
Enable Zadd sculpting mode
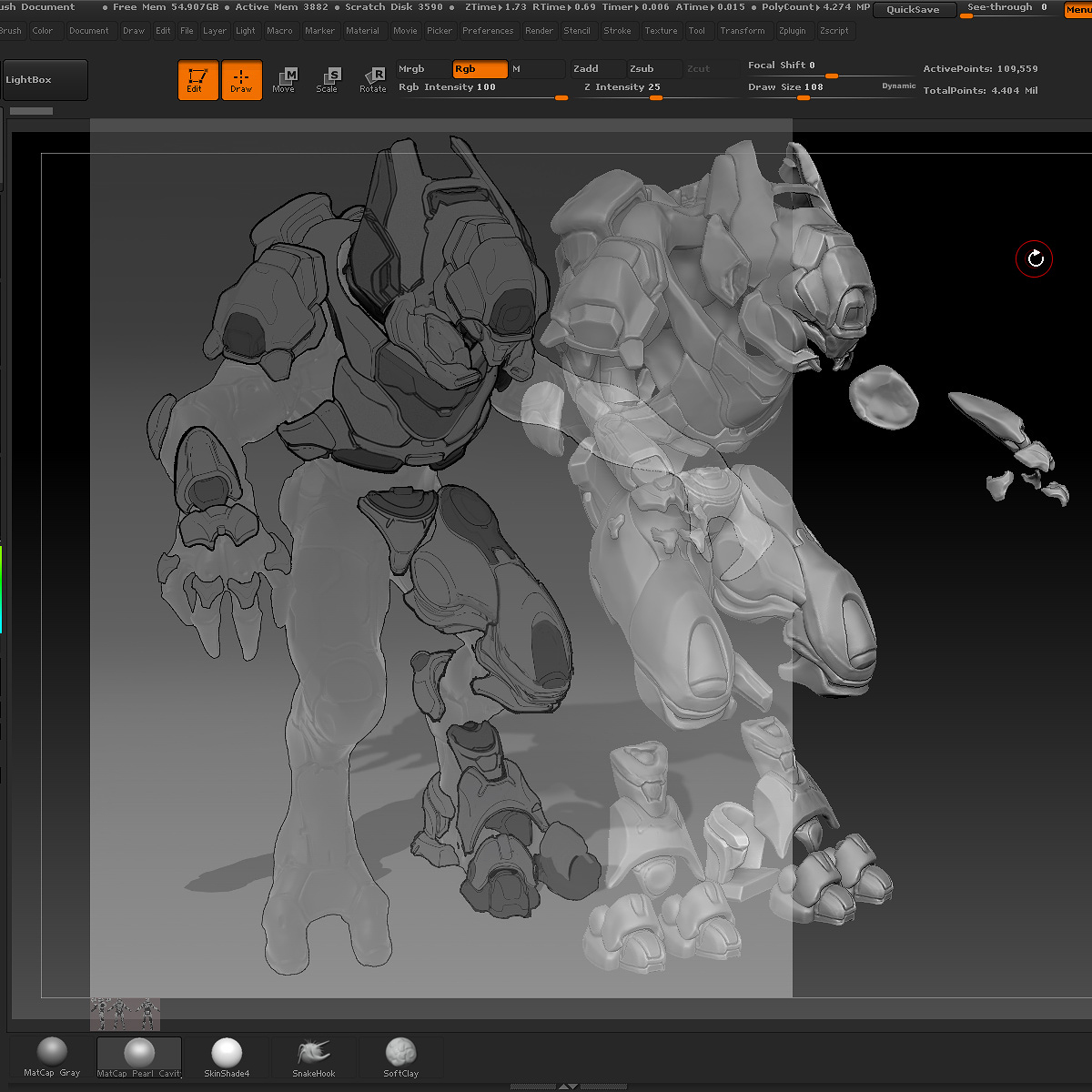[598, 69]
